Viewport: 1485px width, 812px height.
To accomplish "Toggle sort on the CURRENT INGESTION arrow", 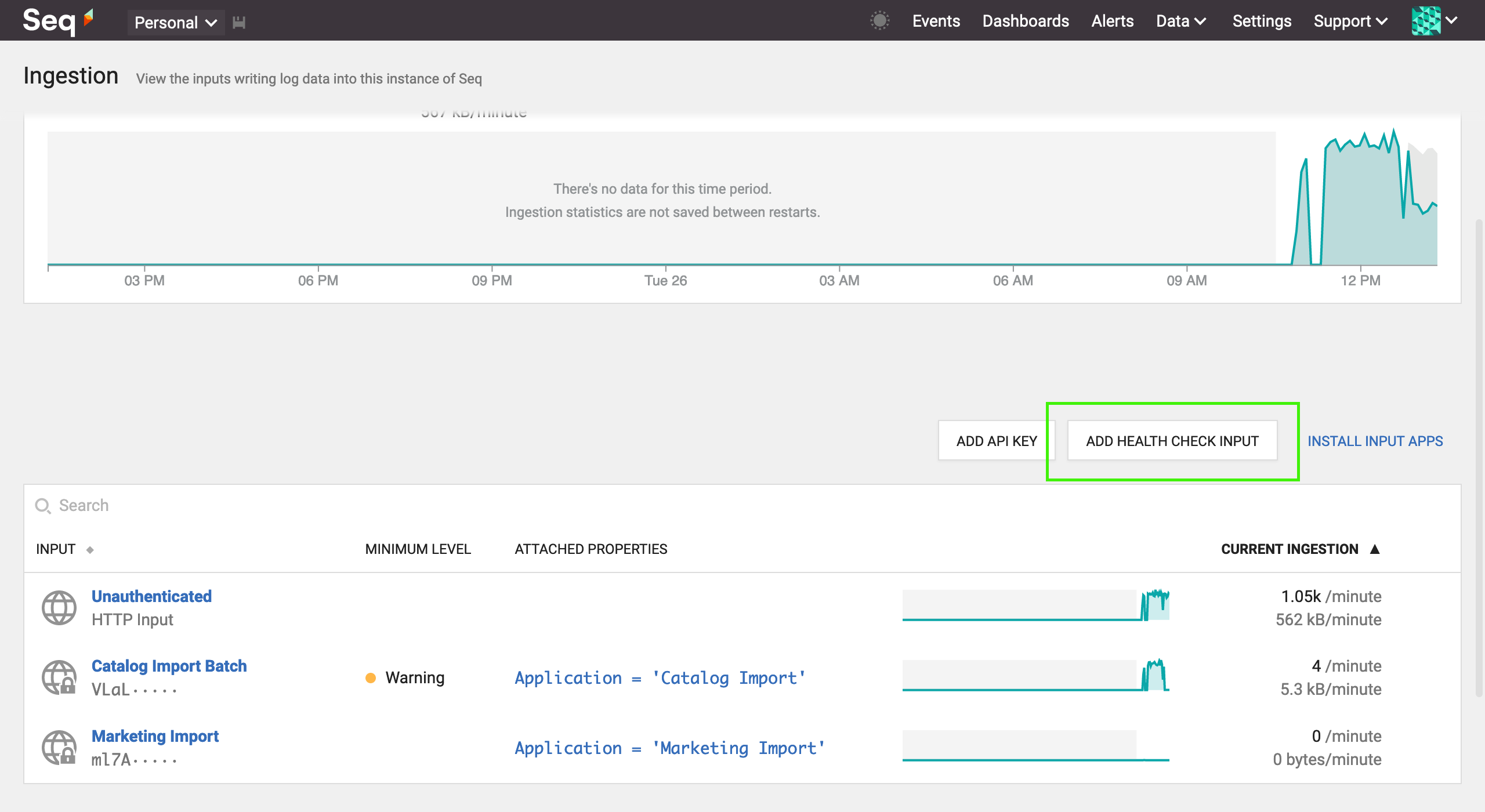I will click(x=1375, y=549).
